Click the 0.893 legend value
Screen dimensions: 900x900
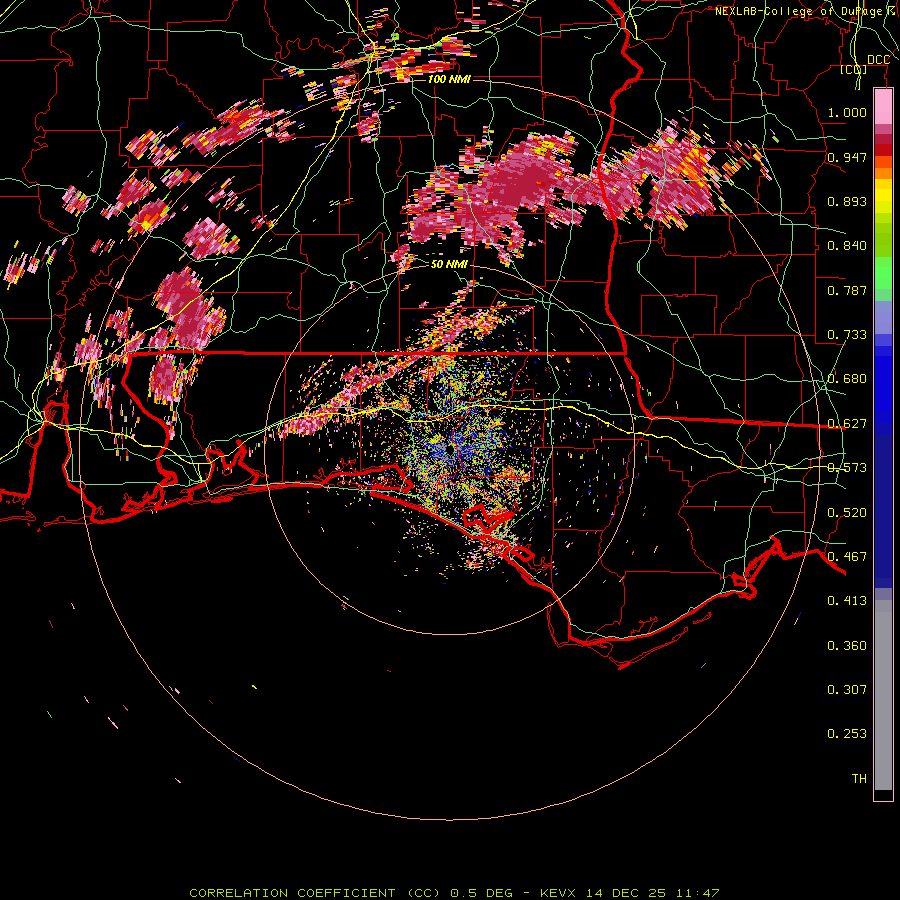click(847, 201)
